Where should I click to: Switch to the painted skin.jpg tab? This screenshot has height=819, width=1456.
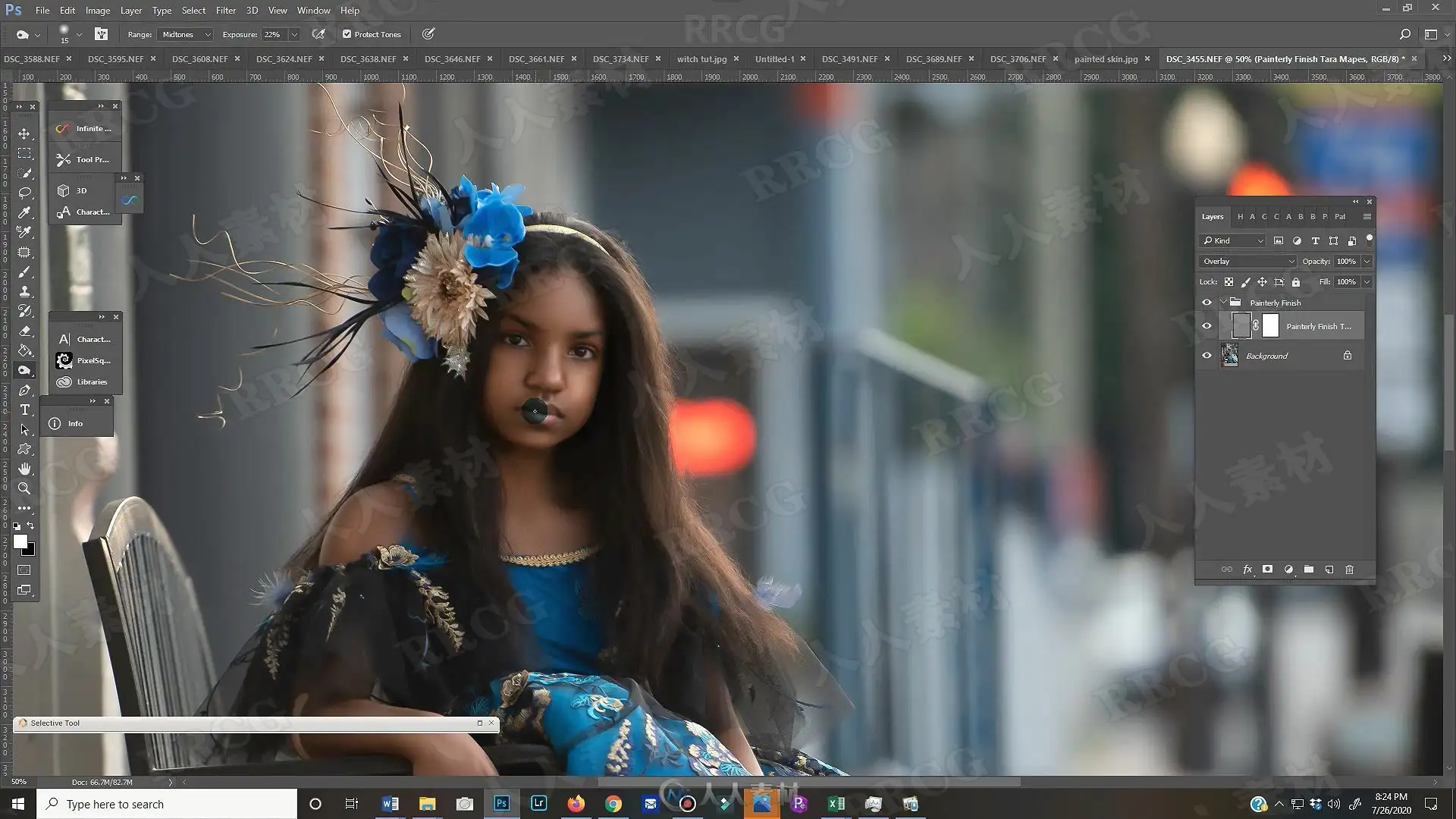pyautogui.click(x=1106, y=58)
